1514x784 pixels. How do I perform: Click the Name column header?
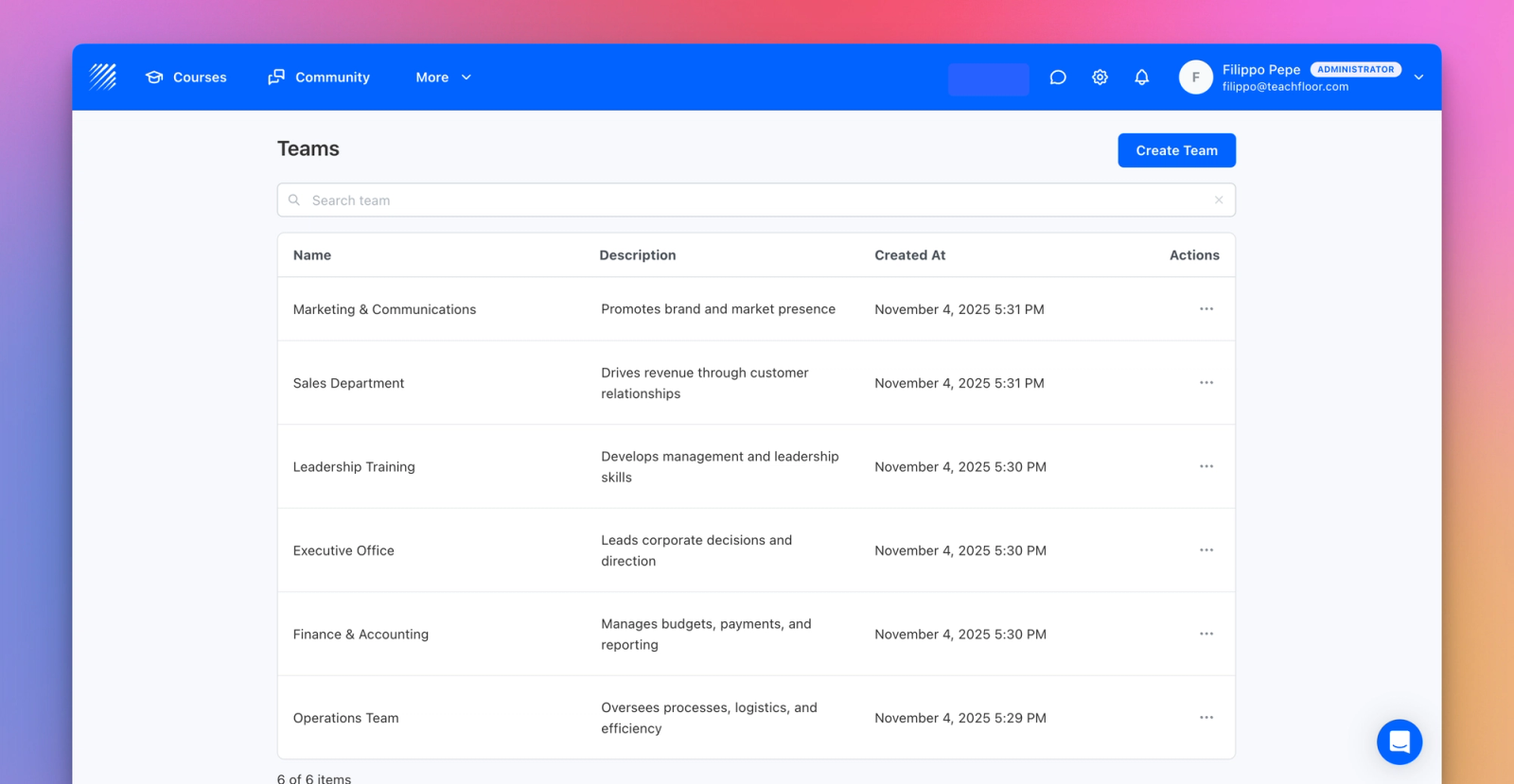pyautogui.click(x=312, y=255)
